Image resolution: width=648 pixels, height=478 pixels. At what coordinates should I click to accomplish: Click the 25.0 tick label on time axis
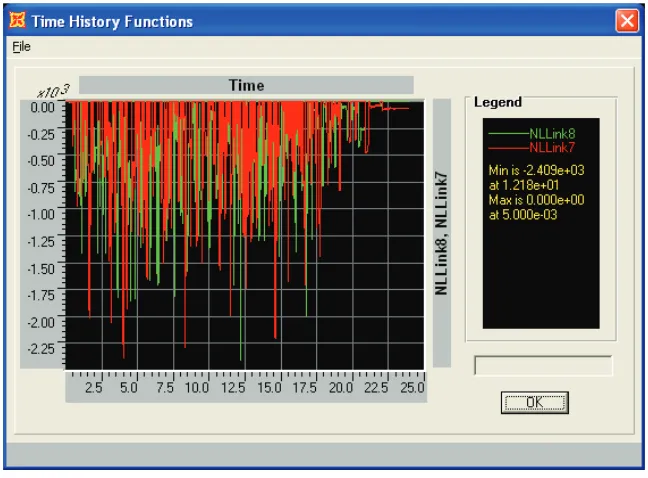tap(412, 388)
